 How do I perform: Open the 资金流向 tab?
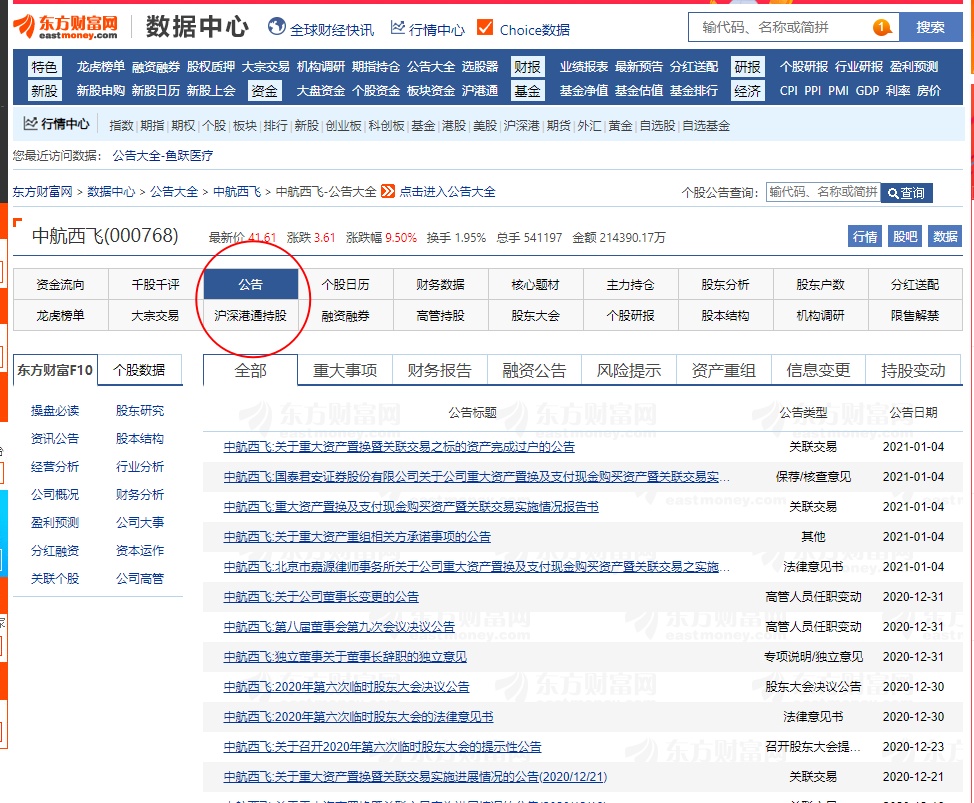click(60, 284)
